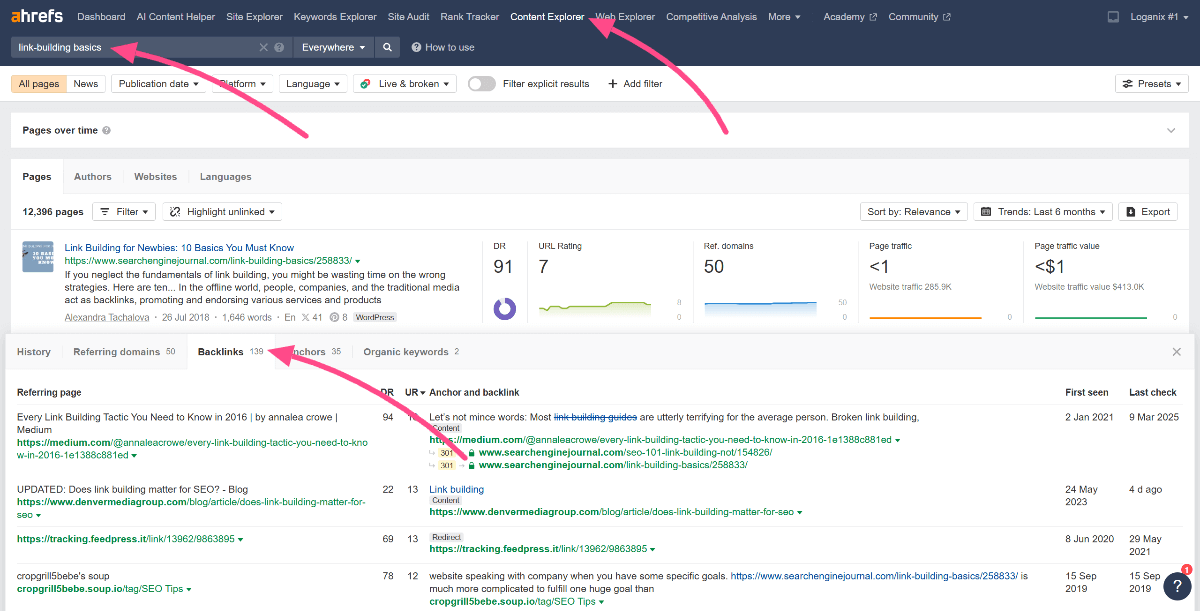Open Site Explorer from the nav bar

(255, 17)
